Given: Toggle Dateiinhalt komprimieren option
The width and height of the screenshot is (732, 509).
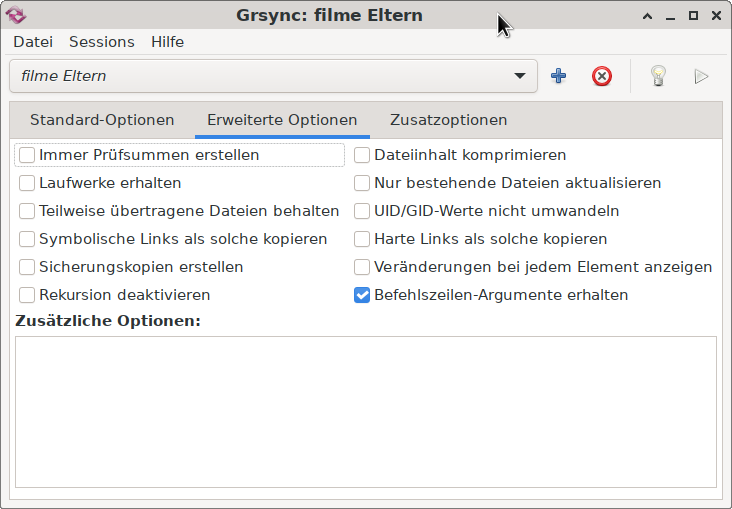Looking at the screenshot, I should point(362,155).
